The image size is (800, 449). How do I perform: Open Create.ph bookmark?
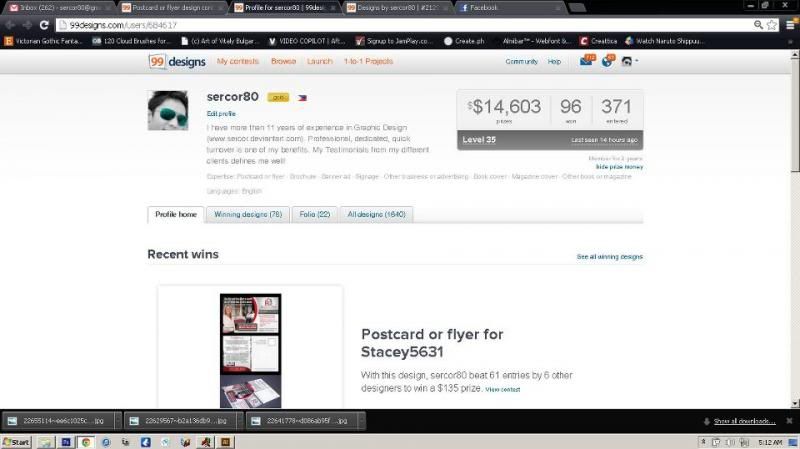coord(464,41)
